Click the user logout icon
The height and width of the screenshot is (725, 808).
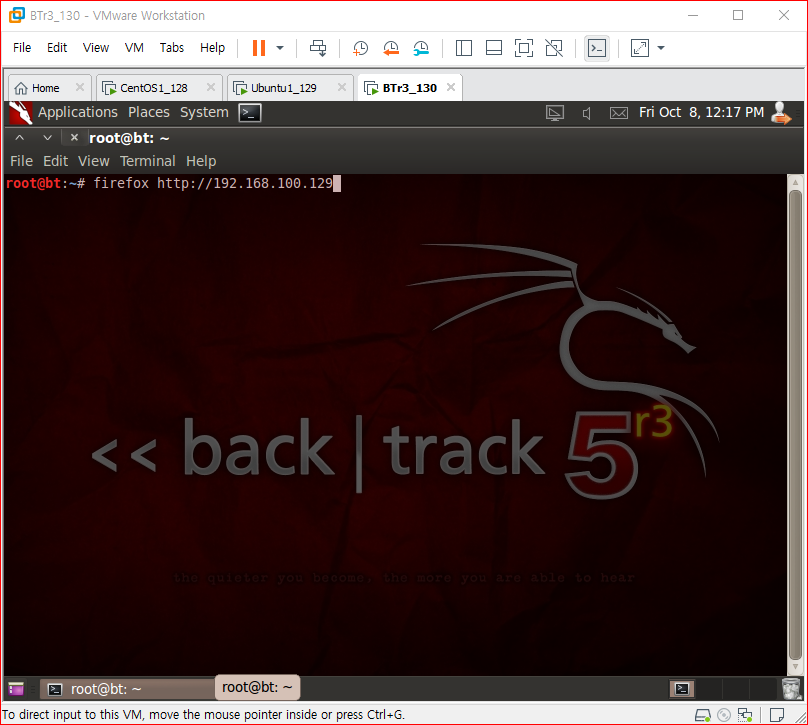pyautogui.click(x=781, y=113)
